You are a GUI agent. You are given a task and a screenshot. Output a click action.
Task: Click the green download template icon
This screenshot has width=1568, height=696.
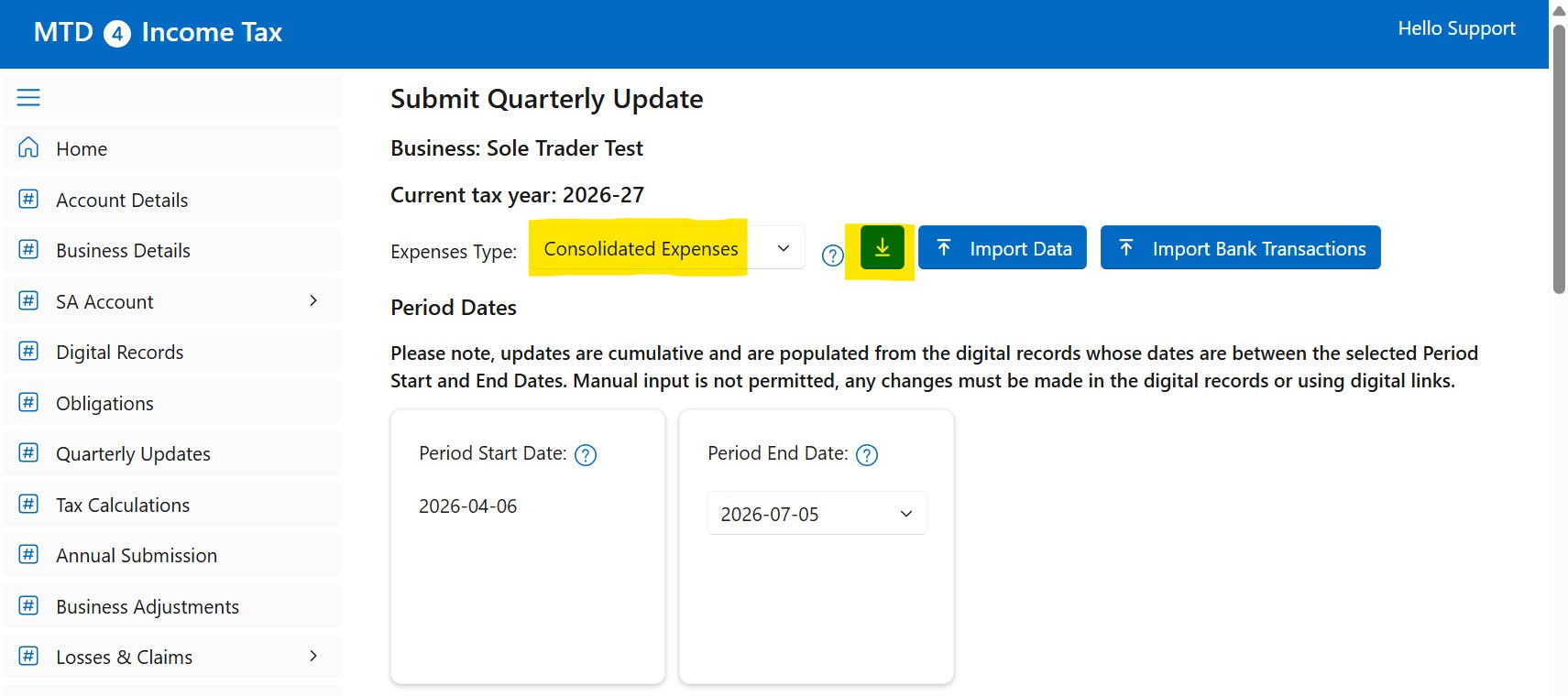[x=882, y=248]
